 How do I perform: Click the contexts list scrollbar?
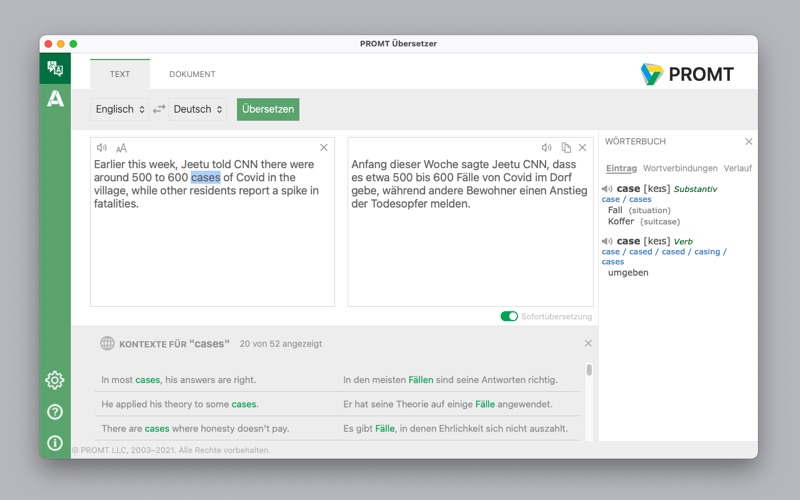[x=589, y=370]
